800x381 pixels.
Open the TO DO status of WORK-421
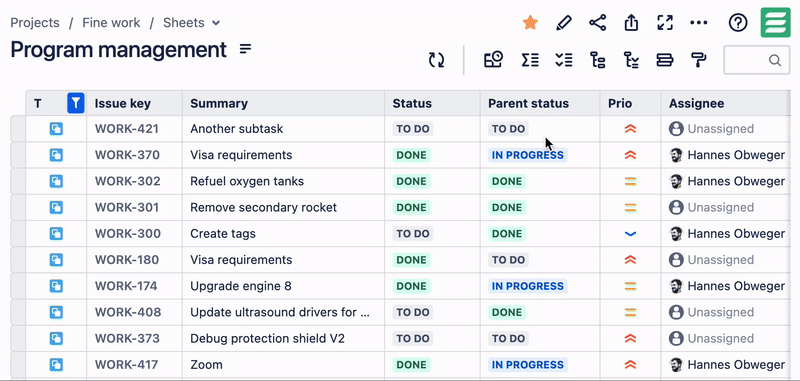point(413,129)
